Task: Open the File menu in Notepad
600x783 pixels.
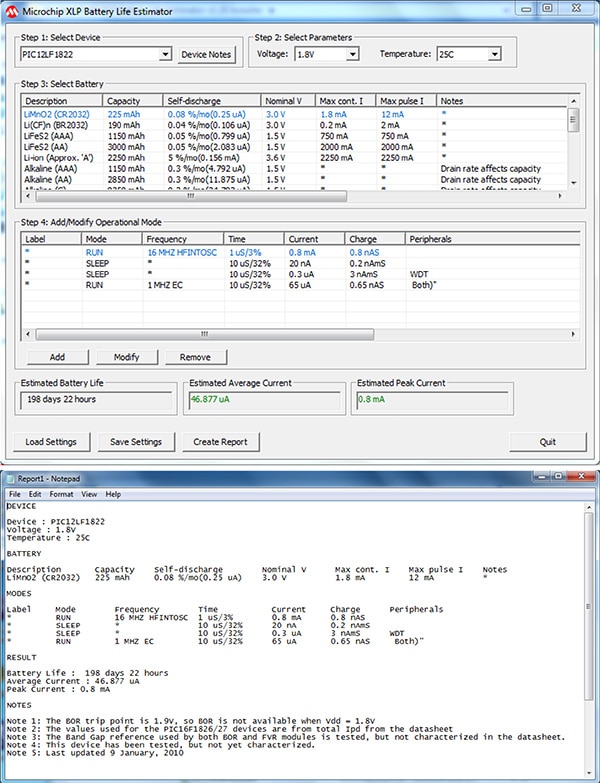Action: (x=15, y=494)
